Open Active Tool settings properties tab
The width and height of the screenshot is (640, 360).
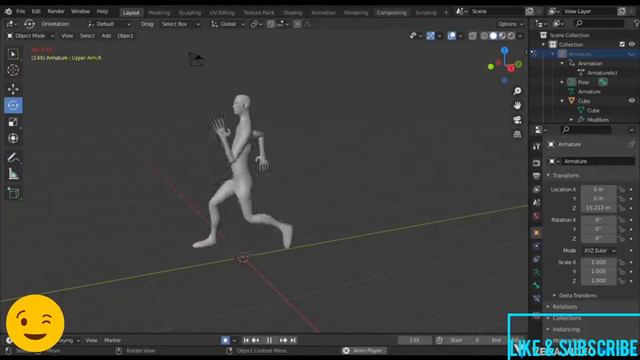(536, 147)
